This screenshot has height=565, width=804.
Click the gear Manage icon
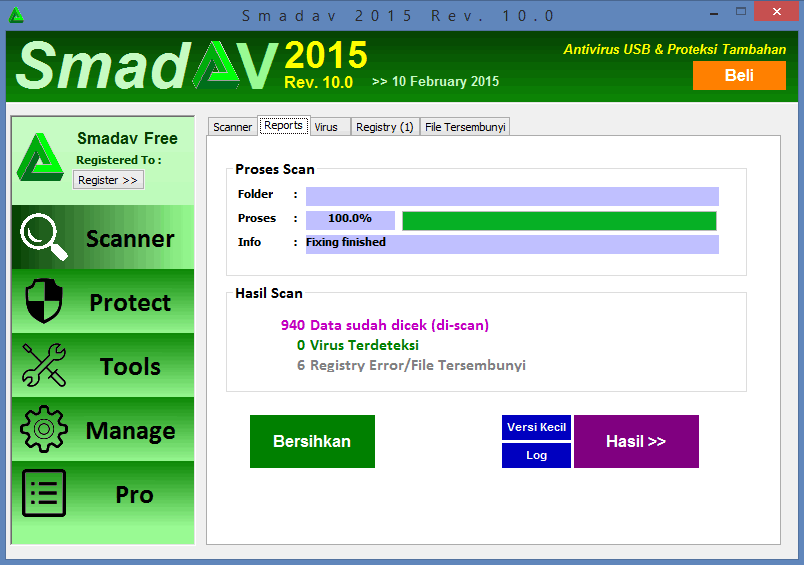[44, 429]
